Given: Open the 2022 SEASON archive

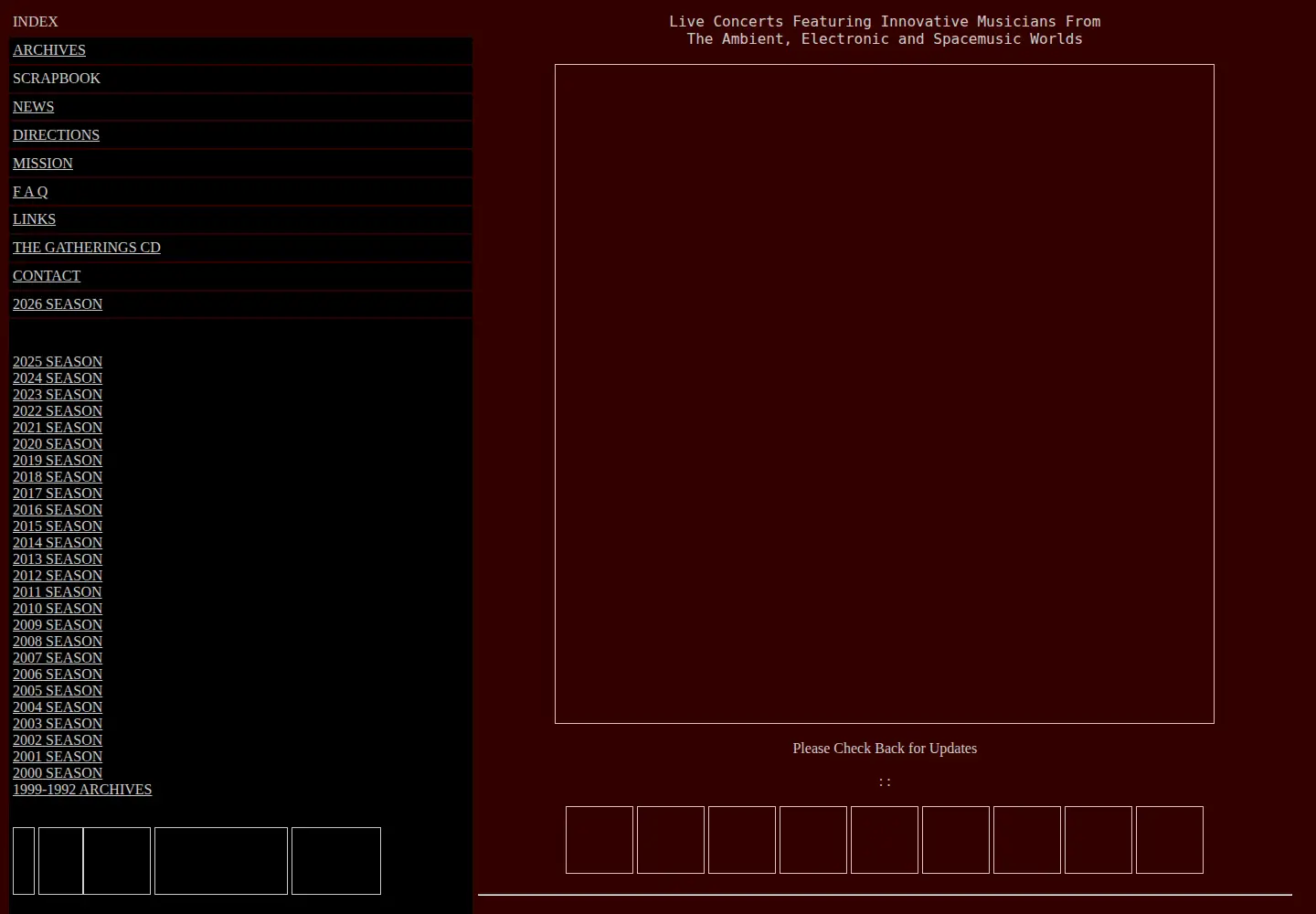Looking at the screenshot, I should tap(58, 411).
